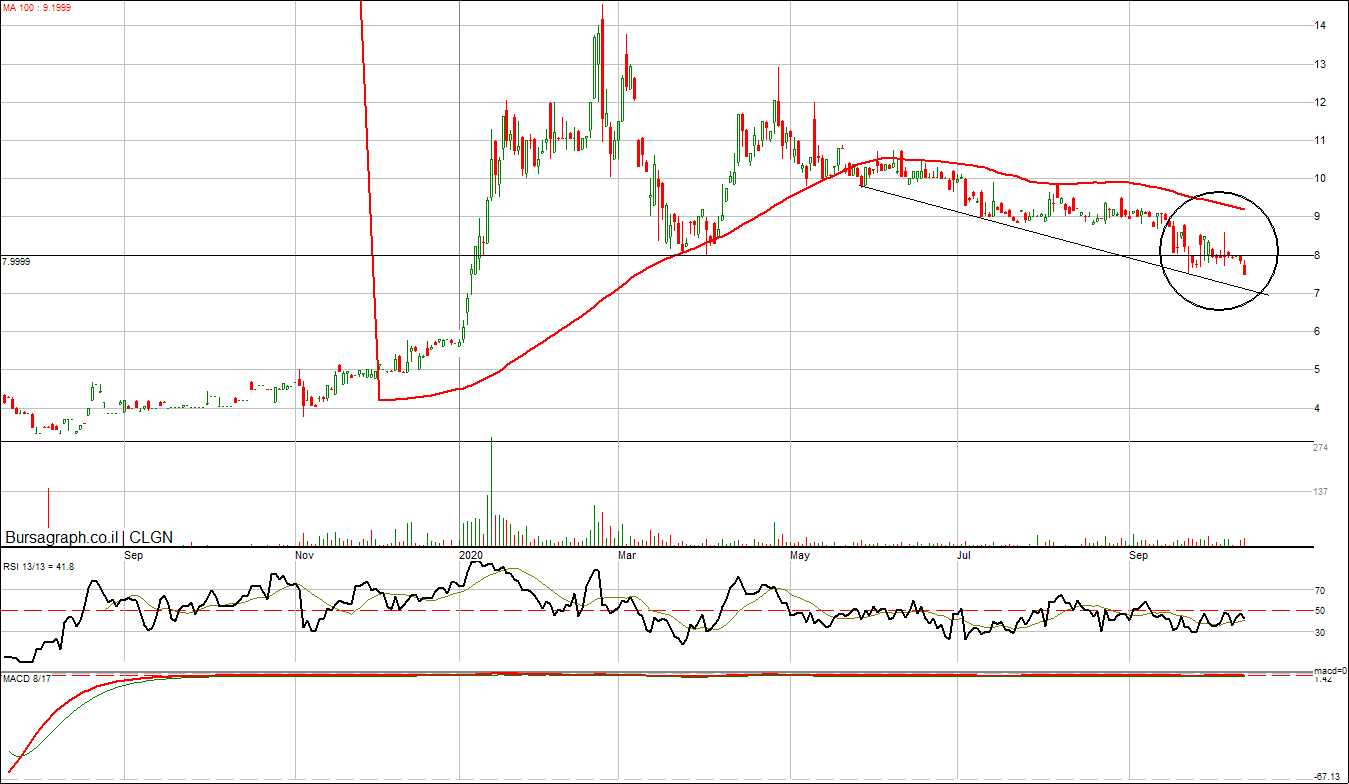Click the Jul date axis label
Image resolution: width=1349 pixels, height=784 pixels.
965,553
